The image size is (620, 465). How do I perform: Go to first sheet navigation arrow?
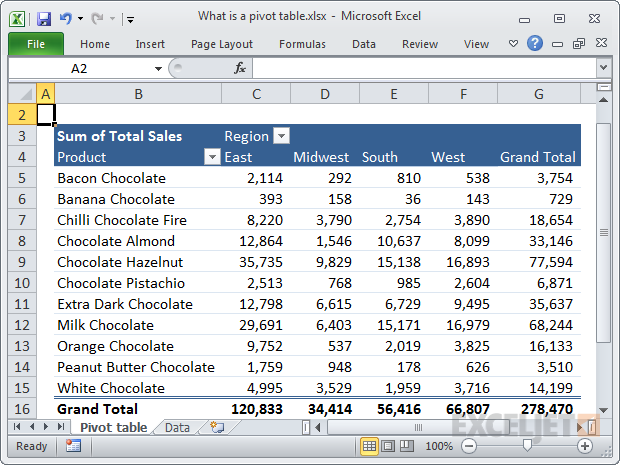[x=17, y=427]
